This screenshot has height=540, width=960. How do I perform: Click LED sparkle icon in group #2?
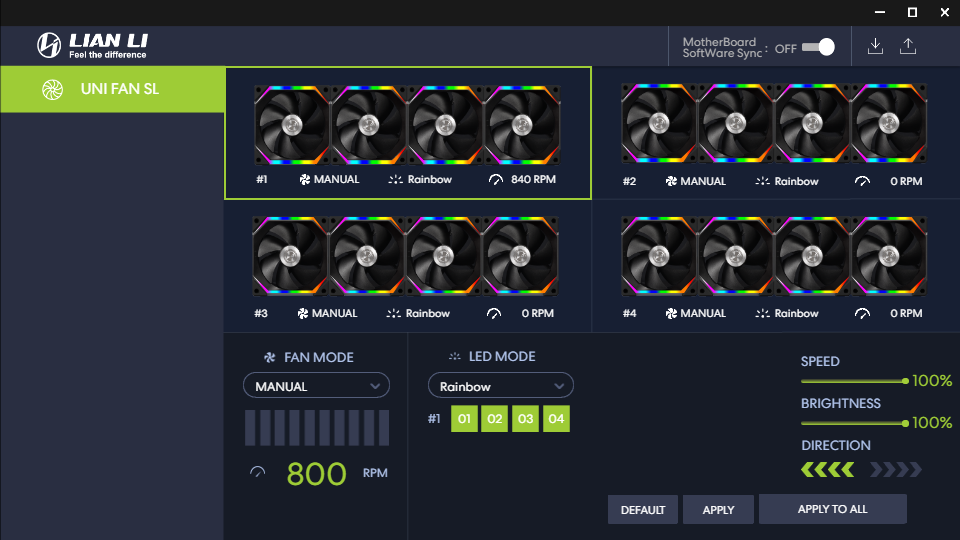click(x=762, y=181)
